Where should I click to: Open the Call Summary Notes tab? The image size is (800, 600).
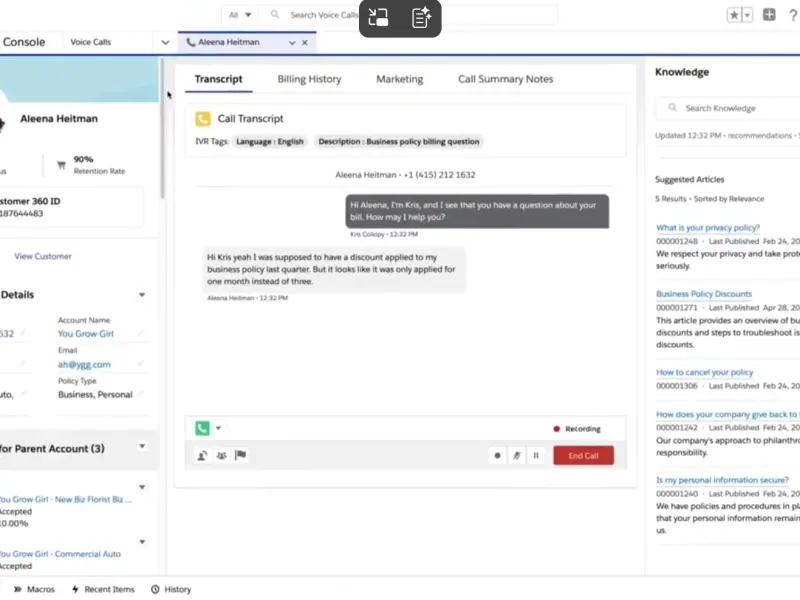coord(505,79)
